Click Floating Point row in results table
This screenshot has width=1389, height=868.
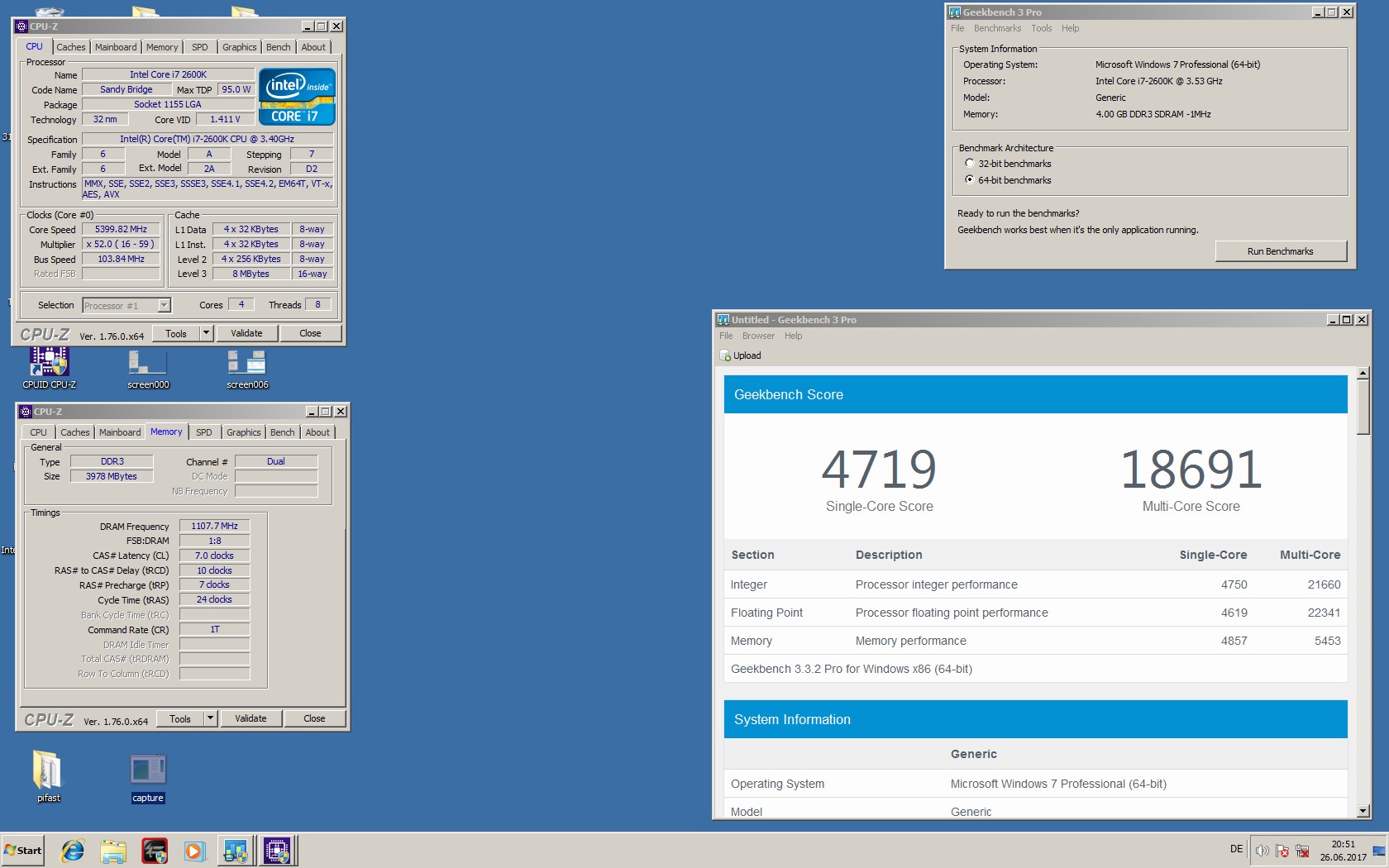point(1035,613)
